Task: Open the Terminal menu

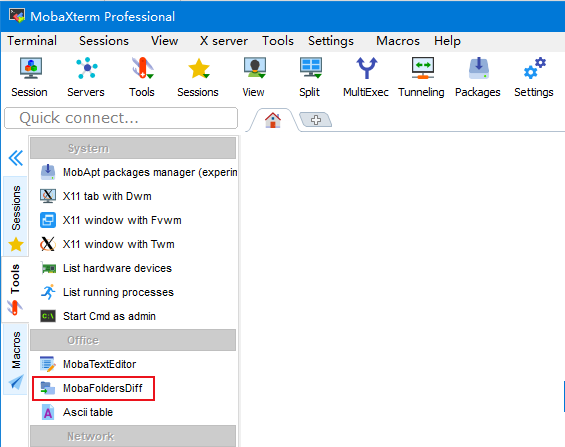Action: click(x=32, y=41)
